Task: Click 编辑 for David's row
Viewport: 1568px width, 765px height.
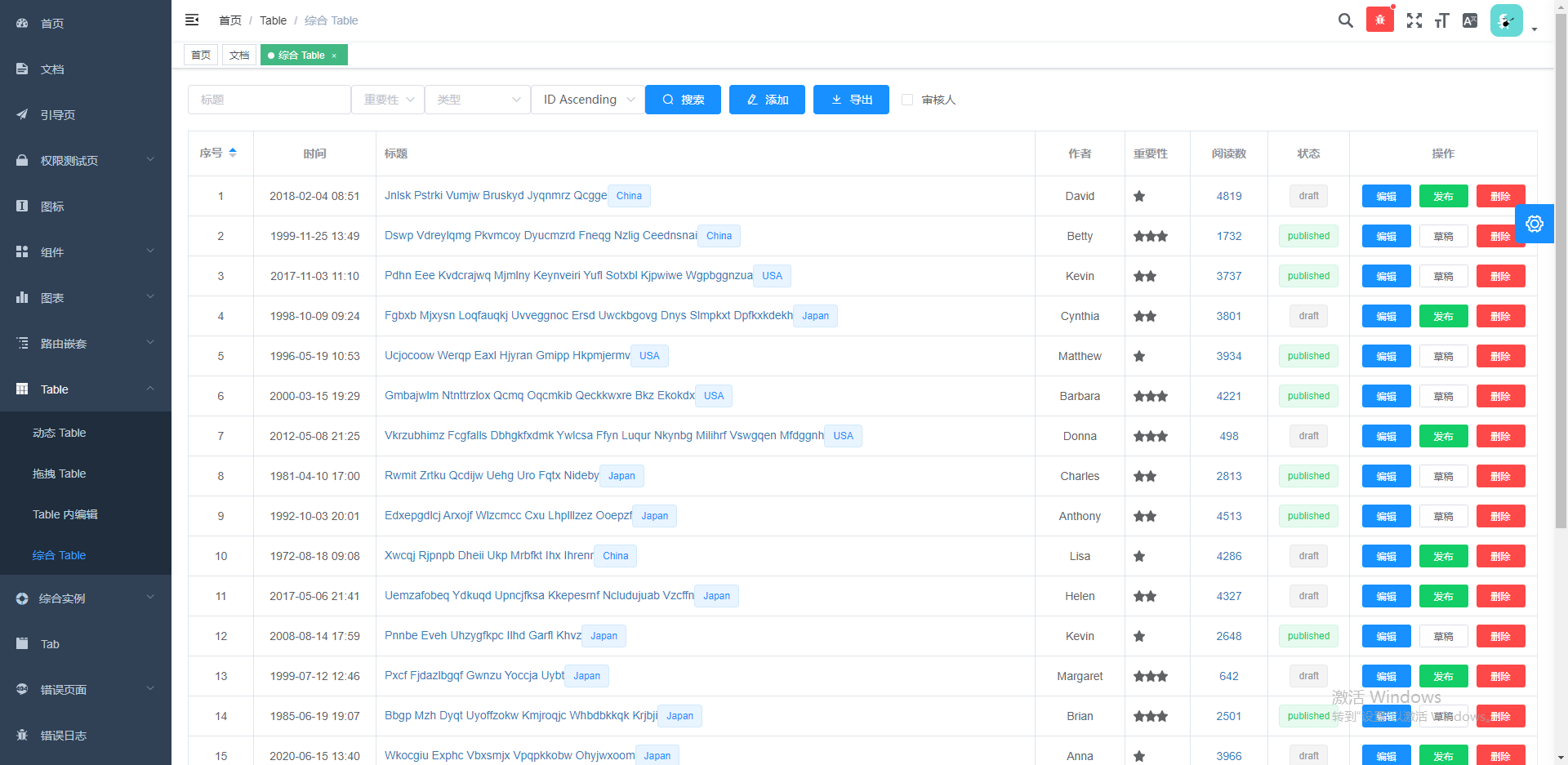Action: (1387, 196)
